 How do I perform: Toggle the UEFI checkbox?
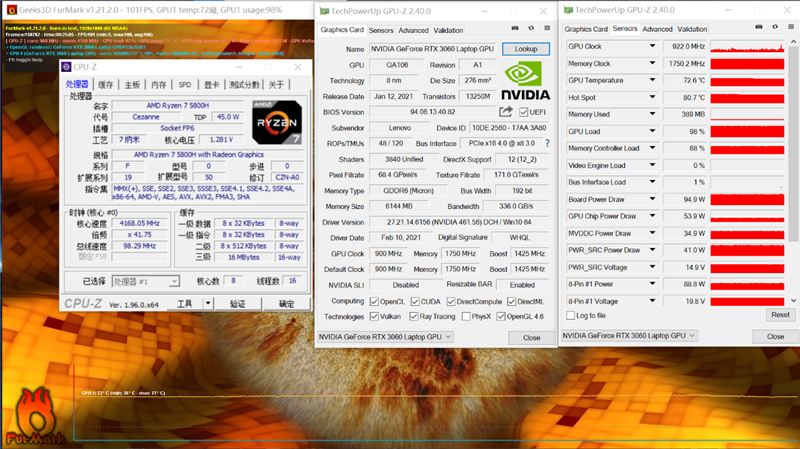click(x=522, y=112)
